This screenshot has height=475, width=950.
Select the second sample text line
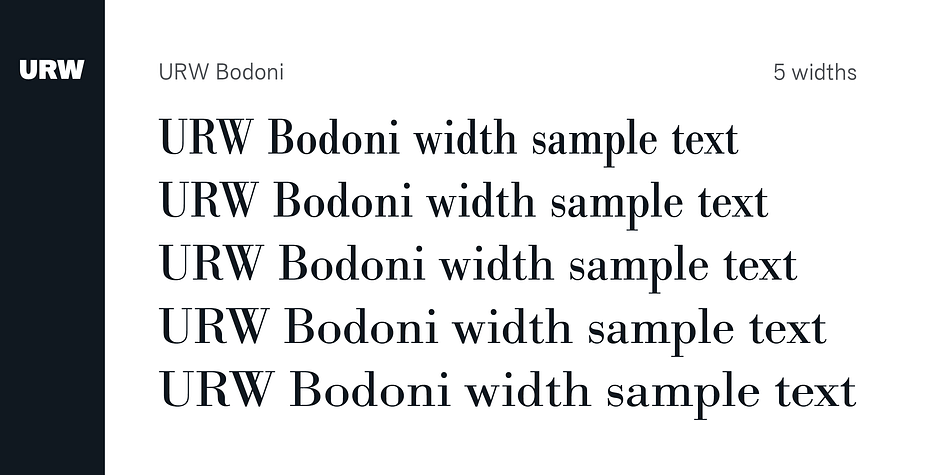463,203
